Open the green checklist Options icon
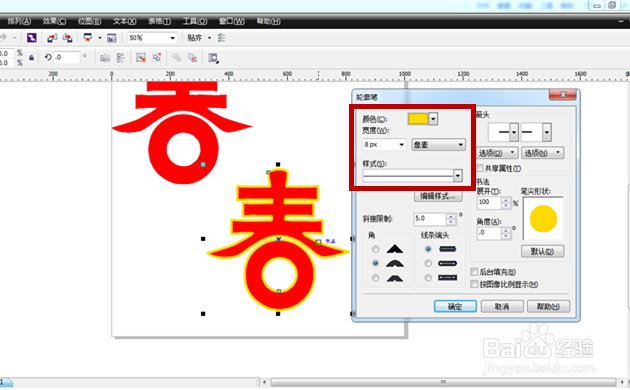The width and height of the screenshot is (630, 390). pyautogui.click(x=221, y=38)
